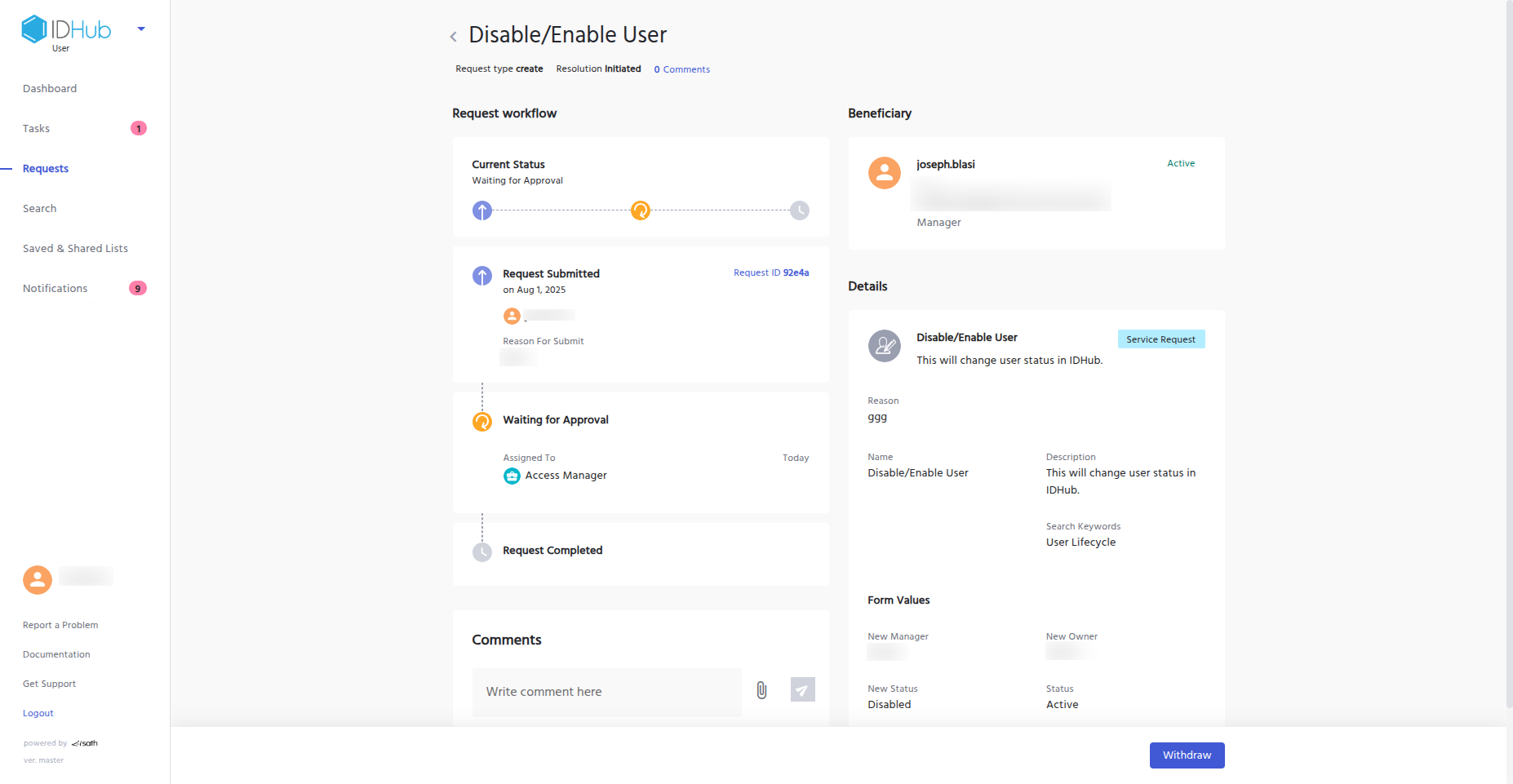Image resolution: width=1513 pixels, height=784 pixels.
Task: Open the IDHub user dropdown arrow
Action: click(x=141, y=29)
